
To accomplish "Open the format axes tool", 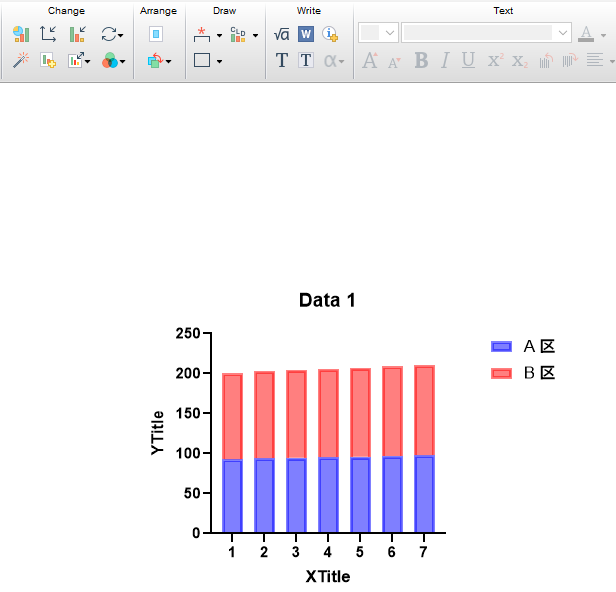I will point(48,34).
